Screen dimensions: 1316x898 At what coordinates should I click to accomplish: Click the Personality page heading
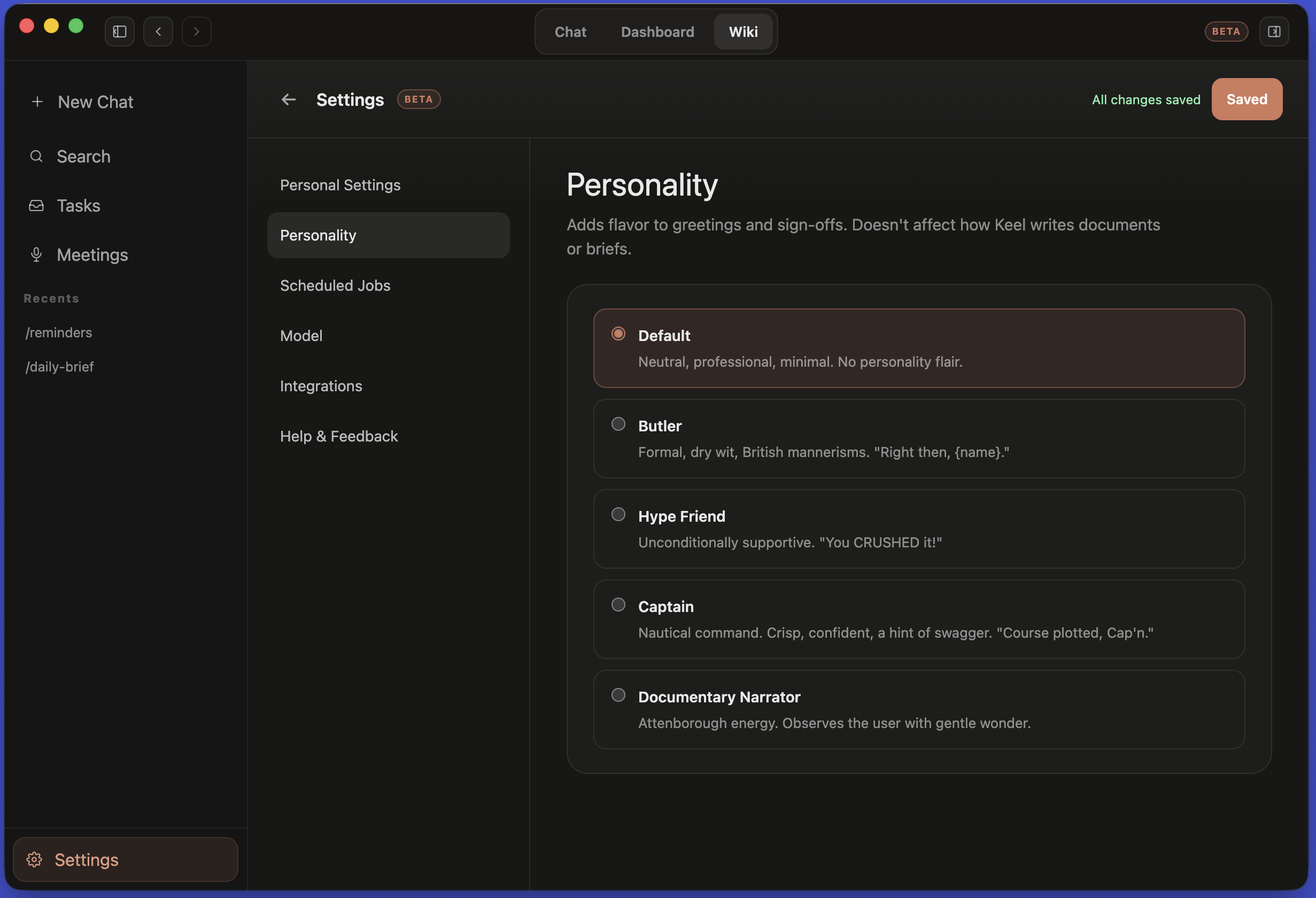coord(642,185)
